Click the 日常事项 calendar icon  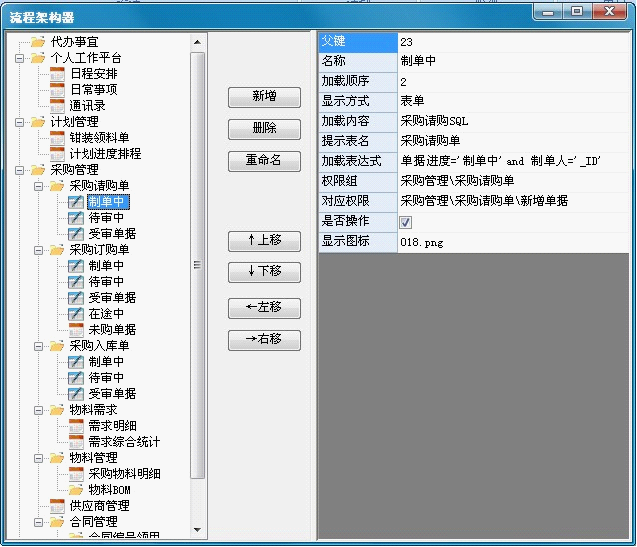pyautogui.click(x=57, y=90)
